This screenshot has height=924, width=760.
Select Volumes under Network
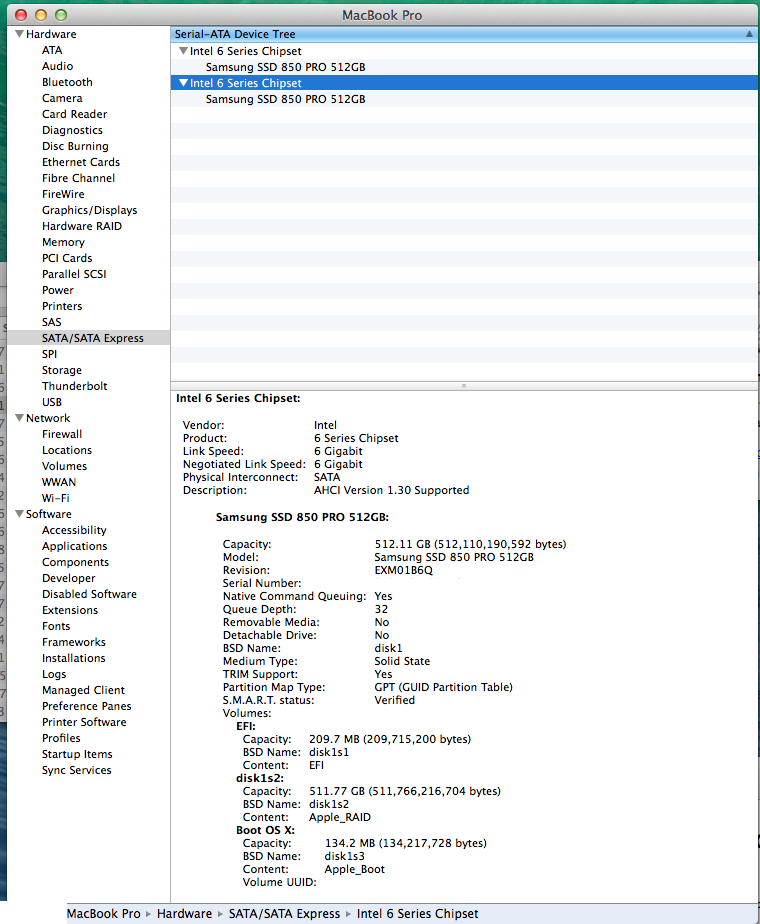(x=64, y=466)
